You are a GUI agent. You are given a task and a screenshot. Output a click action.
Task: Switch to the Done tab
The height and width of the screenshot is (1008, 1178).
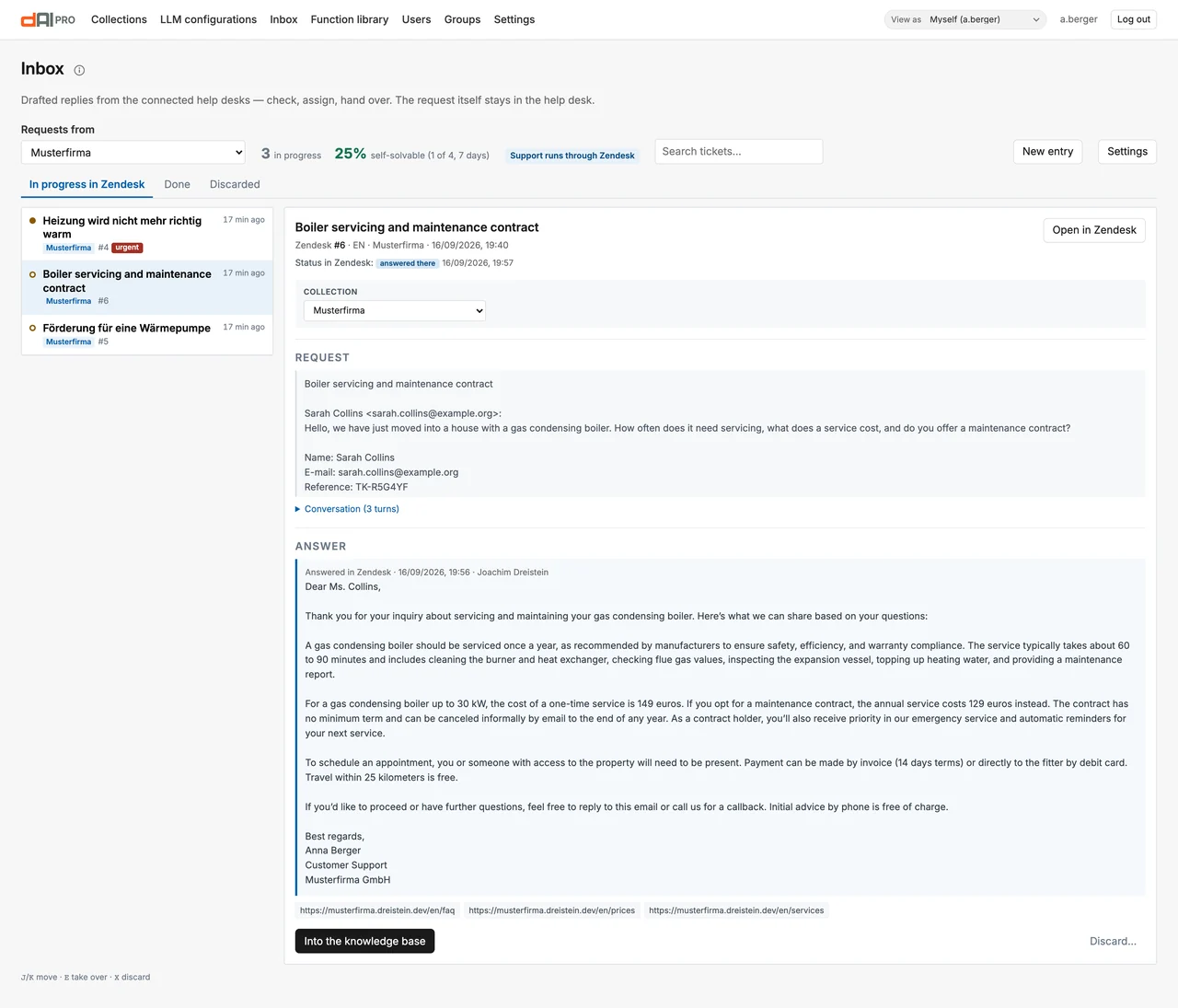pyautogui.click(x=177, y=184)
